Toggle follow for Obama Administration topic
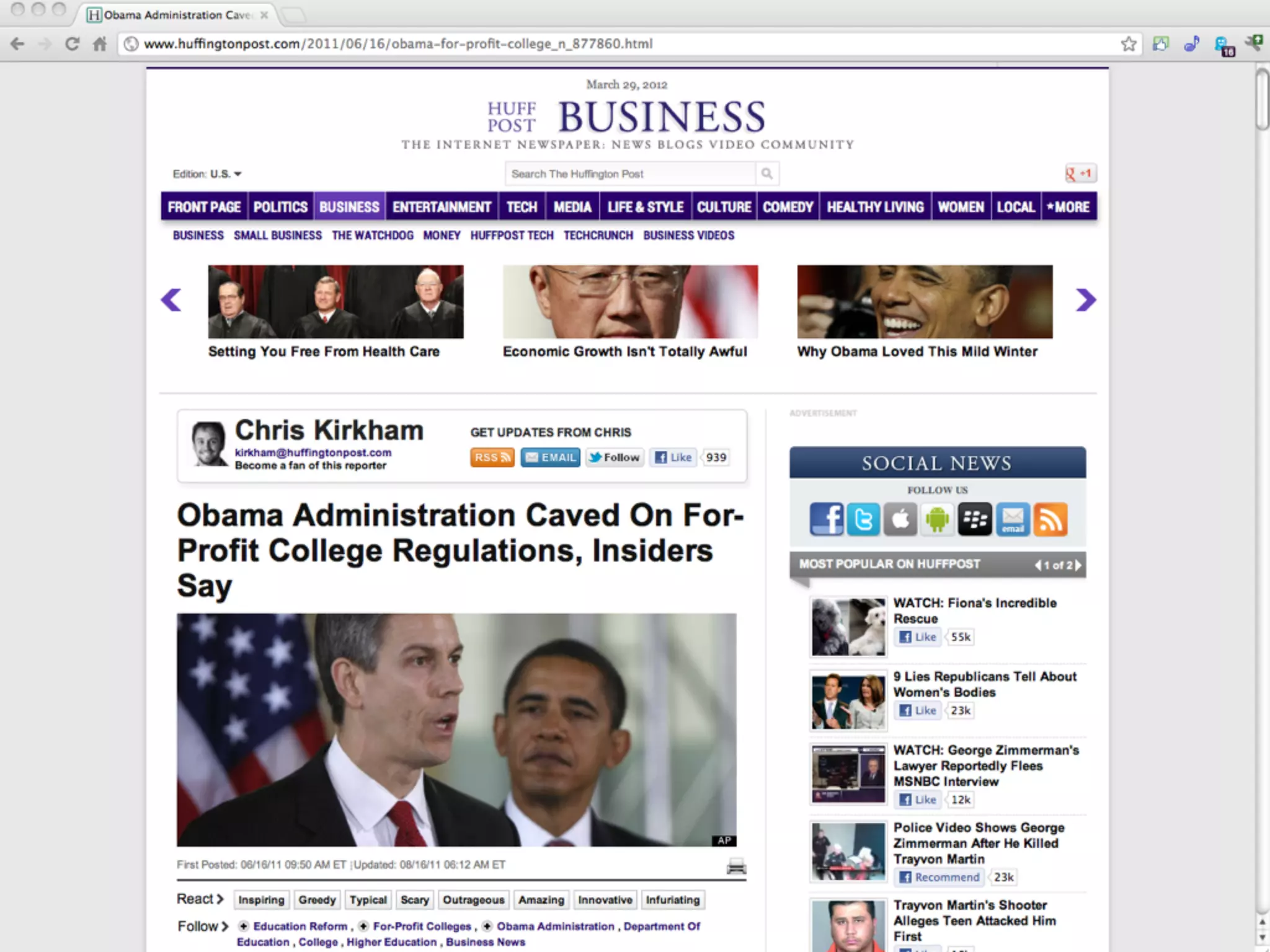Viewport: 1270px width, 952px height. [487, 926]
